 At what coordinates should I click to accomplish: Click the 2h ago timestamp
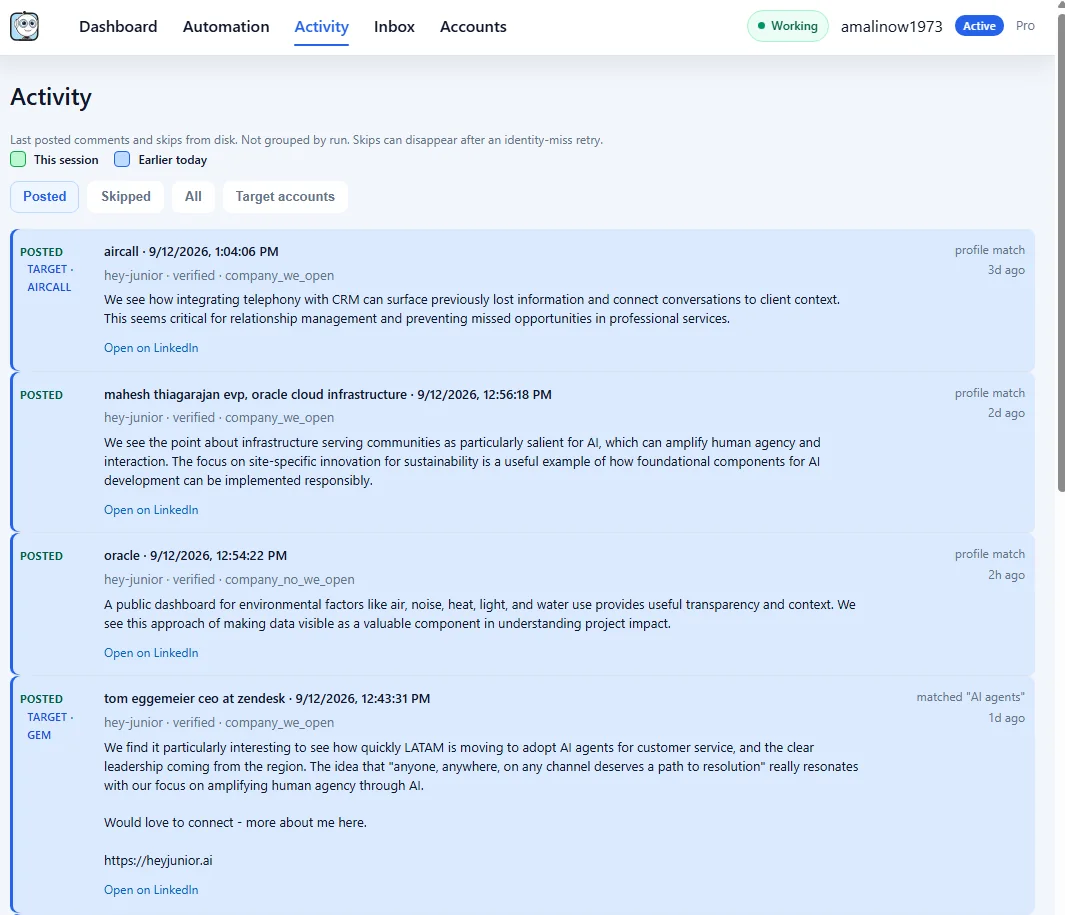tap(1006, 575)
